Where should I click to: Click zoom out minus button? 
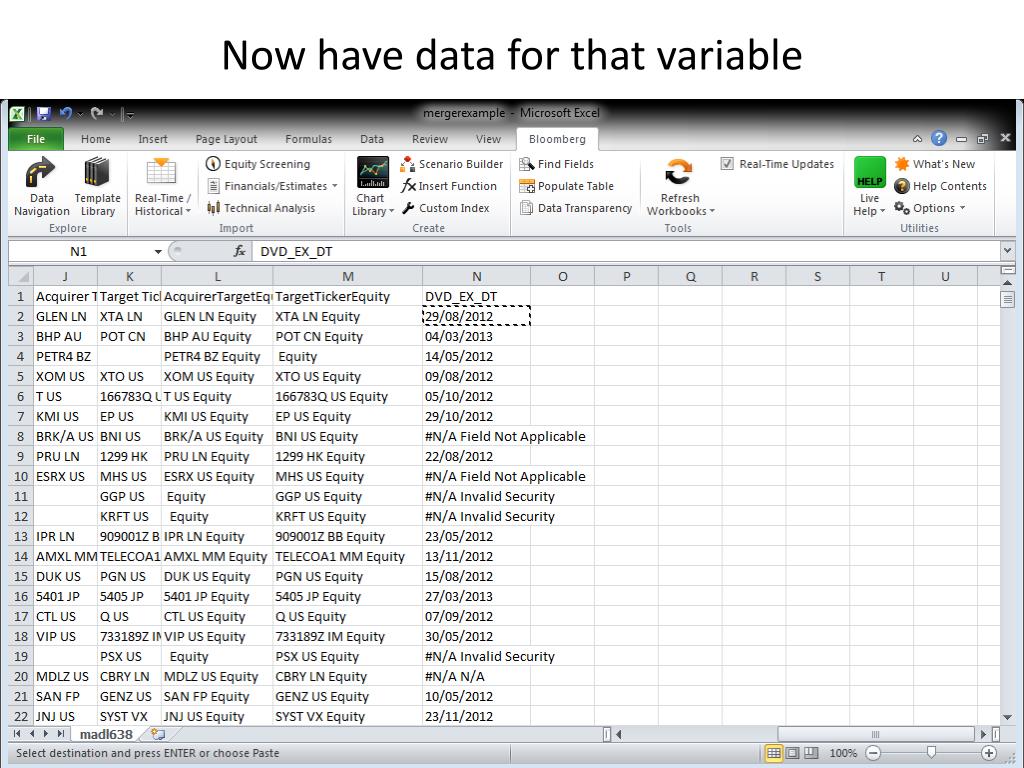point(873,753)
